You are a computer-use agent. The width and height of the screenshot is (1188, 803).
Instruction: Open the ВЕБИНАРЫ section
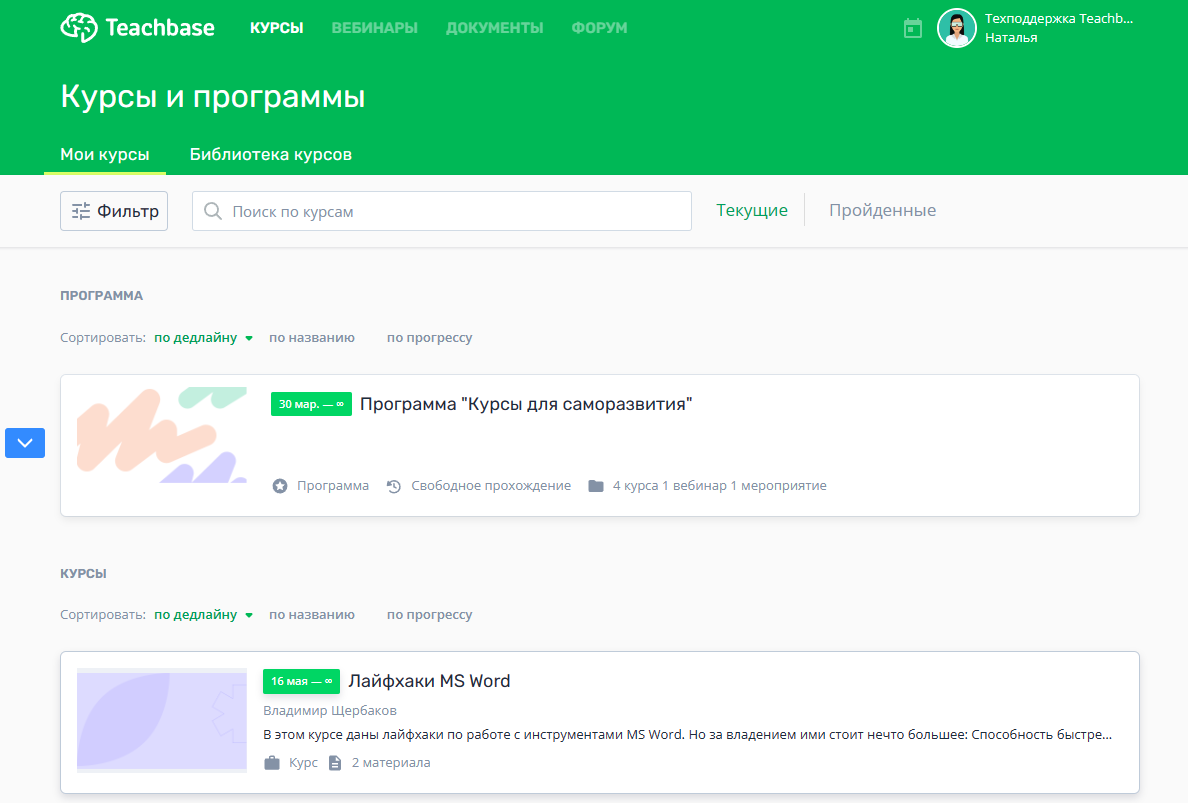click(x=374, y=28)
